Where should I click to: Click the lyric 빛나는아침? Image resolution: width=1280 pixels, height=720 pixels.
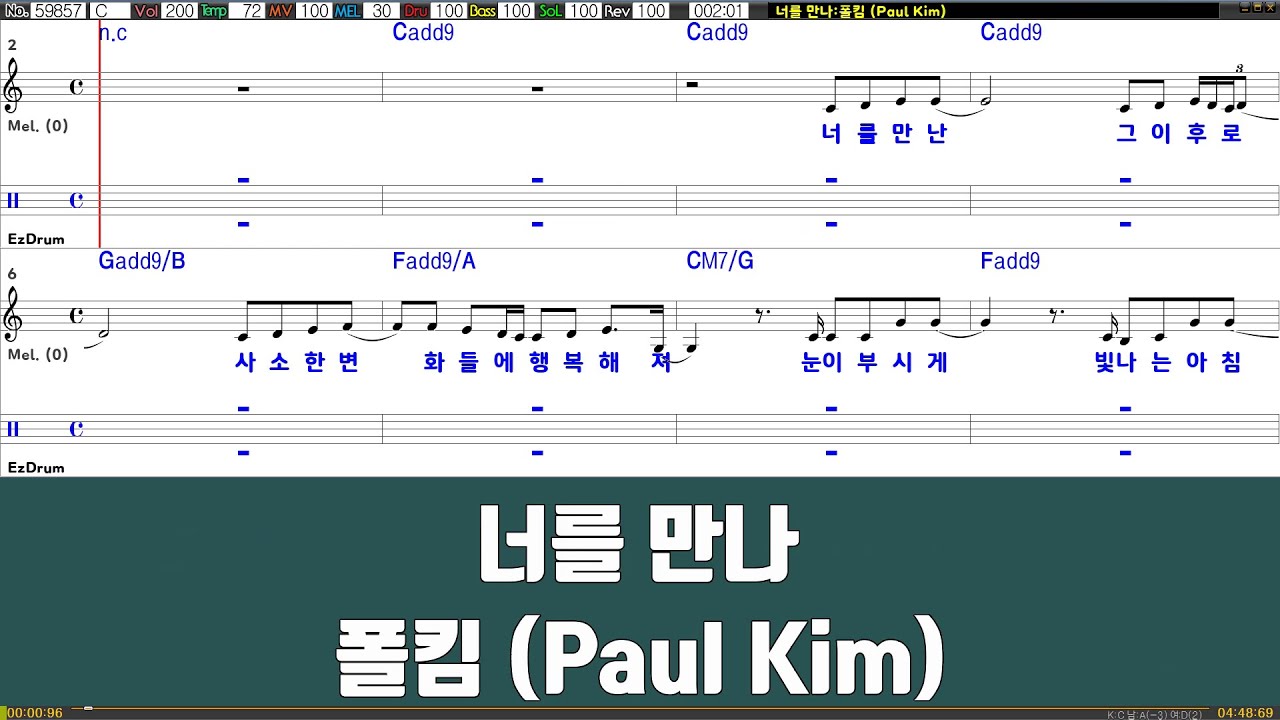pos(1168,363)
